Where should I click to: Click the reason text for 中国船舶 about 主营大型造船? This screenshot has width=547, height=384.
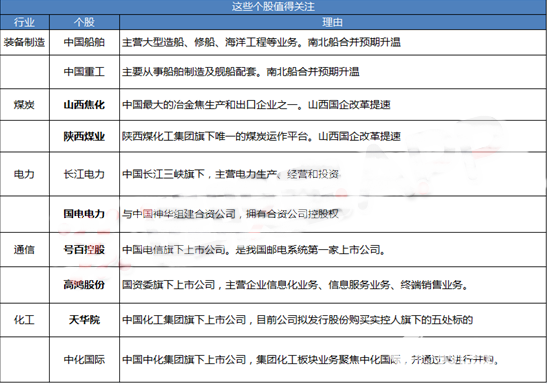tap(261, 42)
